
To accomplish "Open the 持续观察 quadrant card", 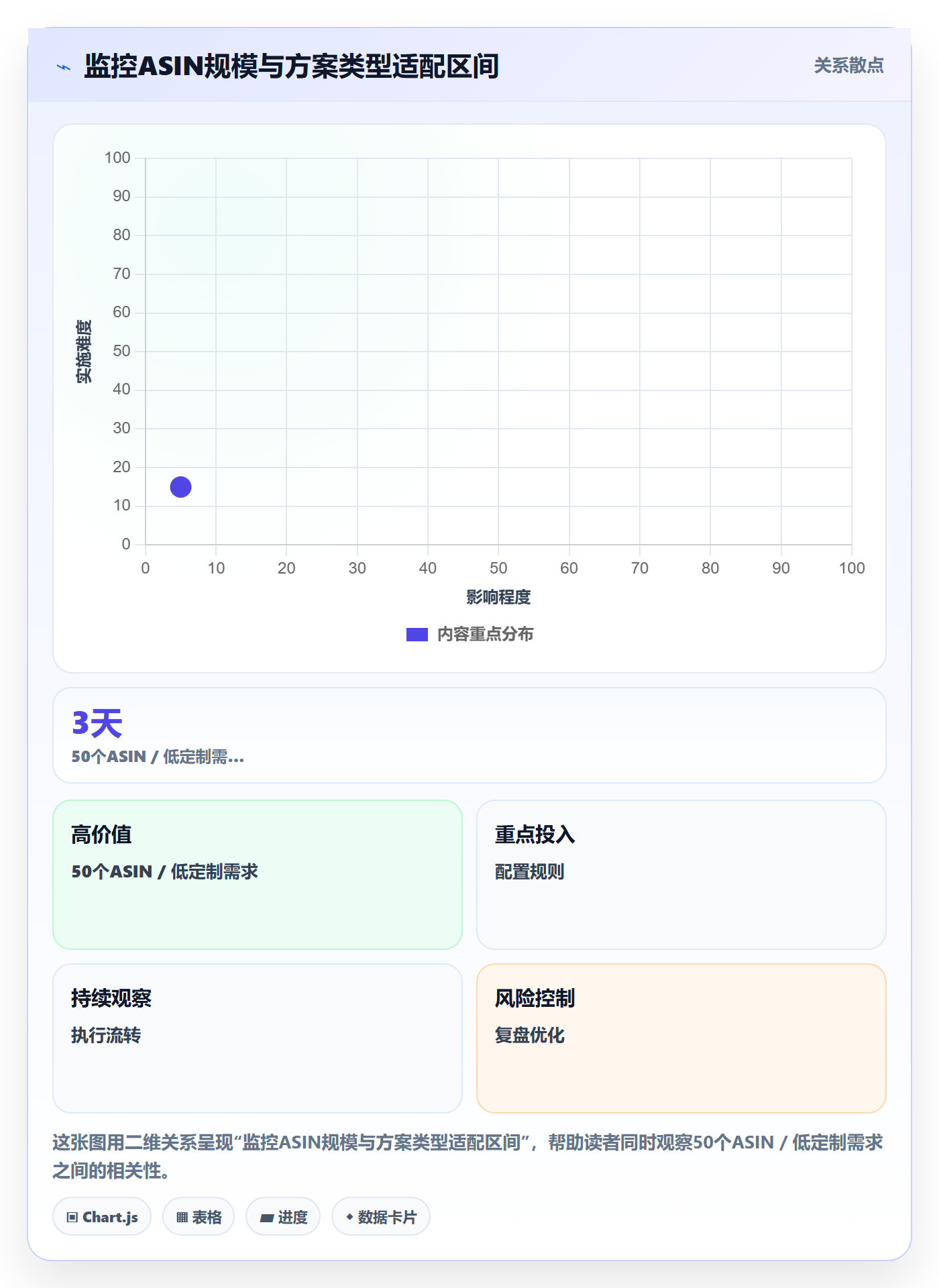I will [258, 1038].
